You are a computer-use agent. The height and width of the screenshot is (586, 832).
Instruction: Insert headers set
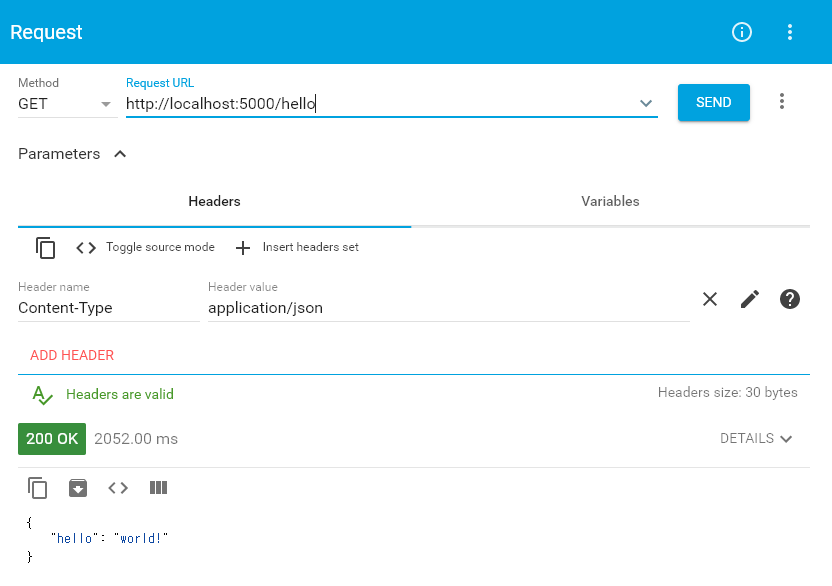297,247
